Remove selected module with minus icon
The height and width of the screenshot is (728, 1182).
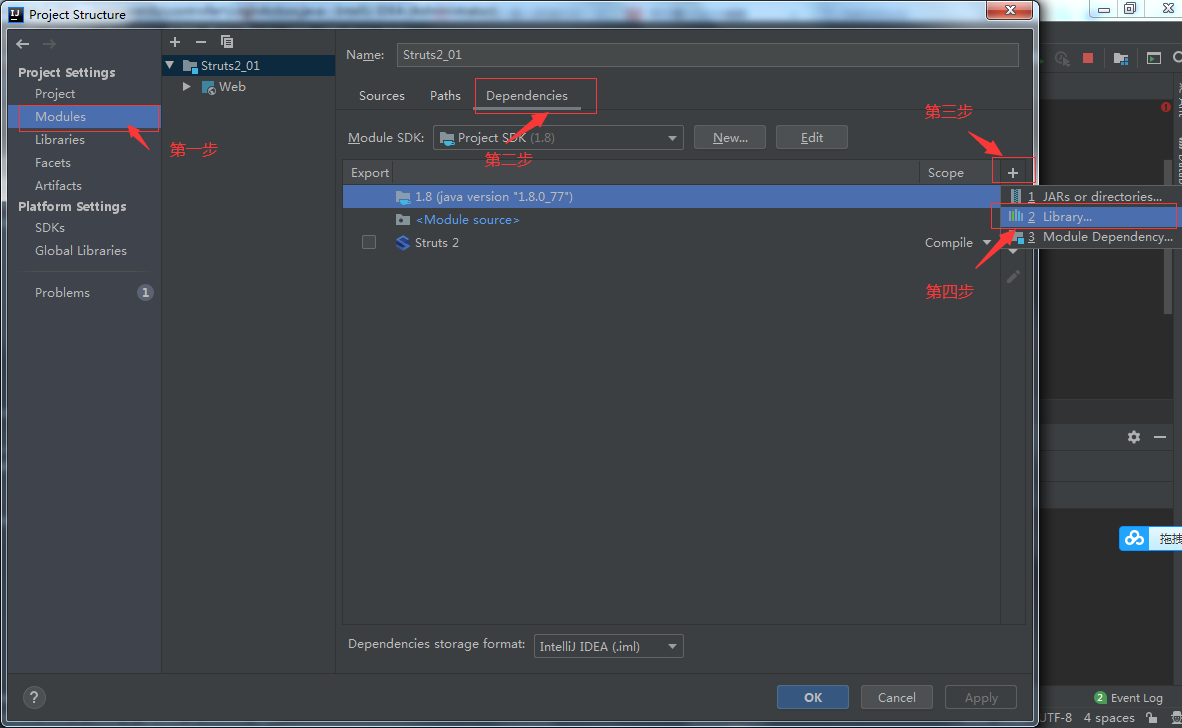pyautogui.click(x=201, y=42)
